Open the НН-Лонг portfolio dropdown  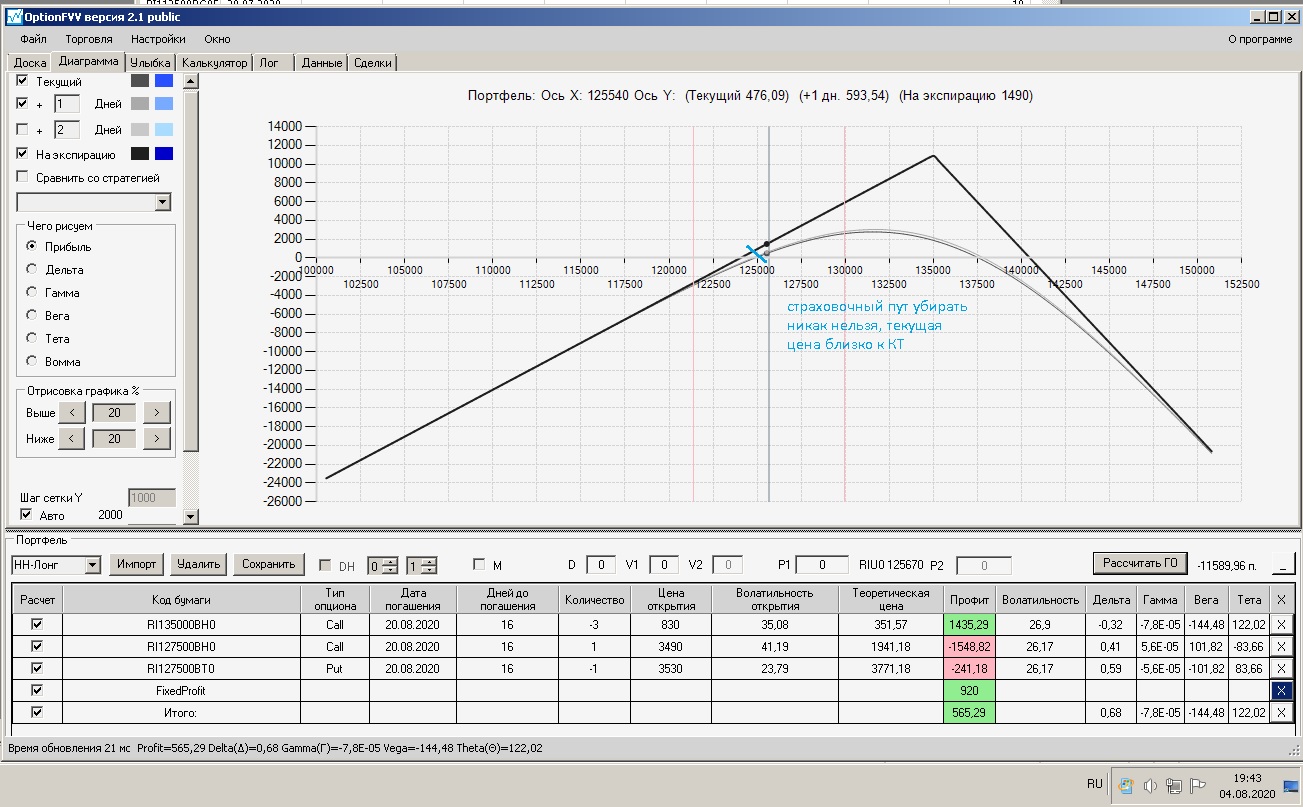(x=93, y=565)
